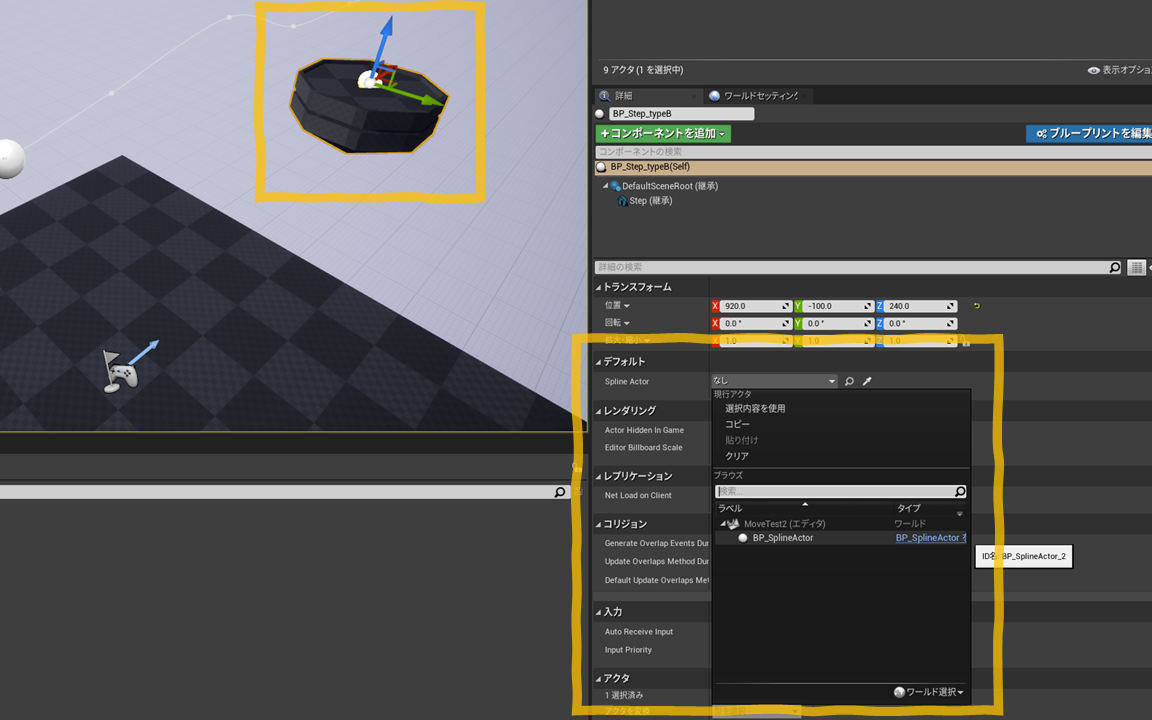Open the コンポーネントを追加 dropdown button

pos(663,134)
